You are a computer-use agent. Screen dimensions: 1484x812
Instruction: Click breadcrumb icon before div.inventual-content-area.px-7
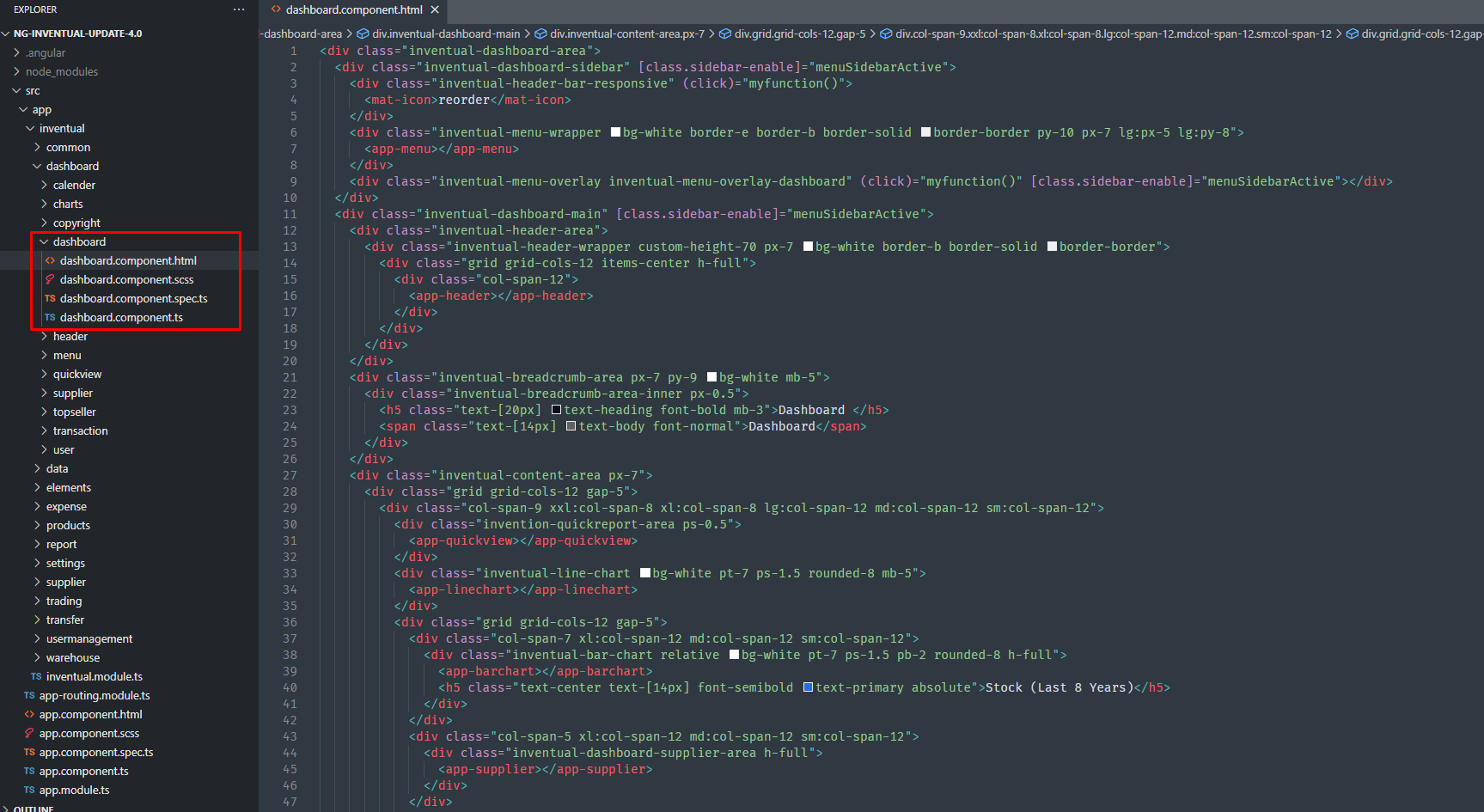point(541,34)
